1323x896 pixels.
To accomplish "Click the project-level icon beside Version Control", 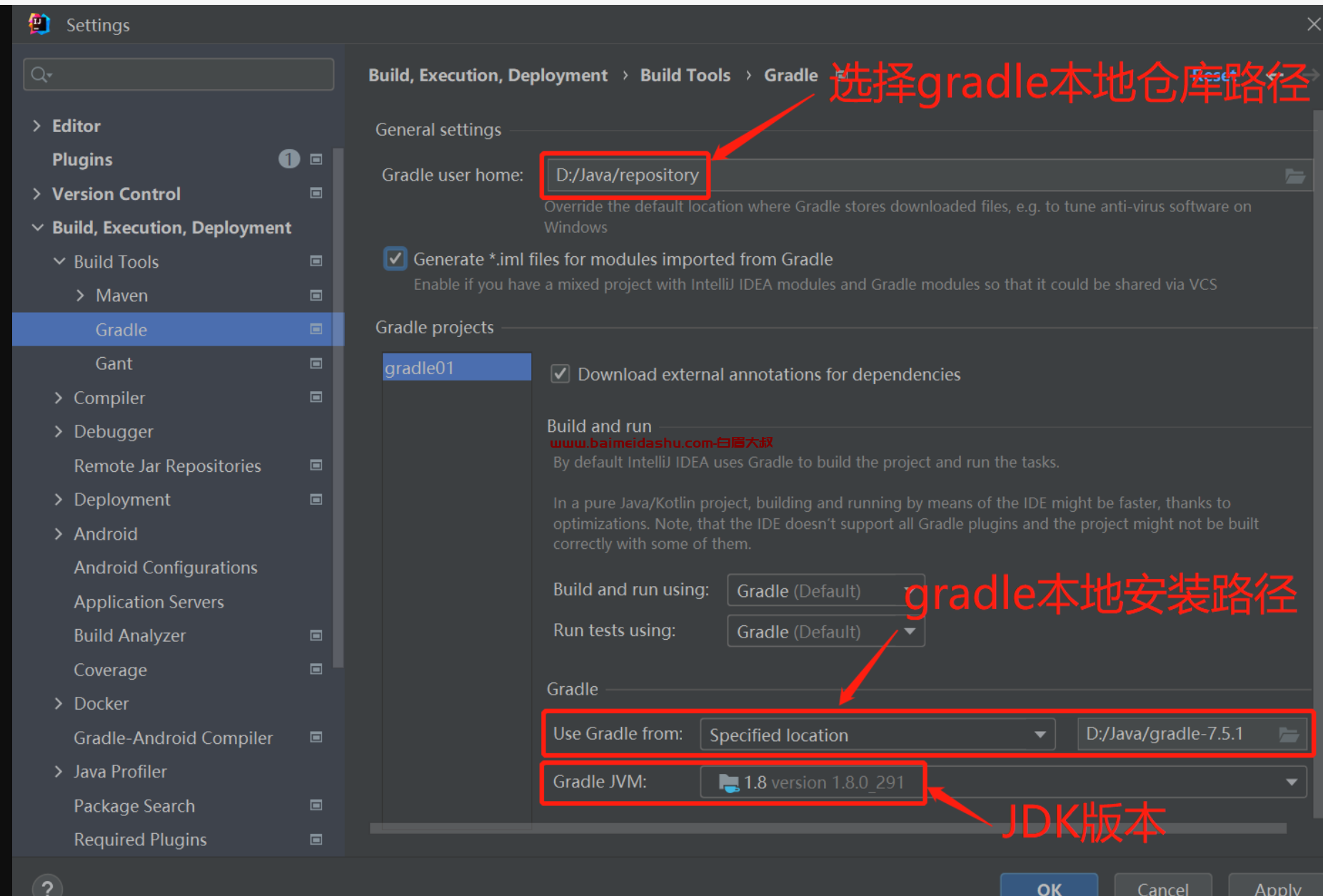I will point(316,193).
